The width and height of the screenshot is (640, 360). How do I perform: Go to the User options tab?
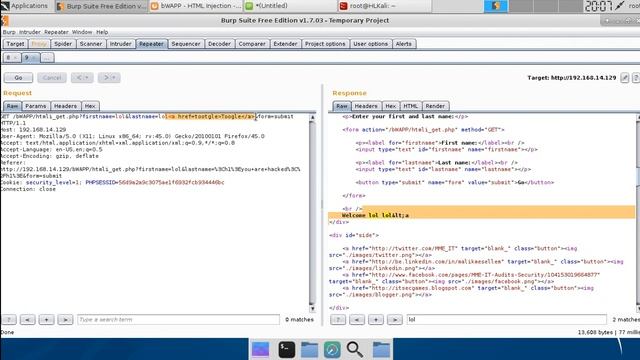(x=370, y=44)
